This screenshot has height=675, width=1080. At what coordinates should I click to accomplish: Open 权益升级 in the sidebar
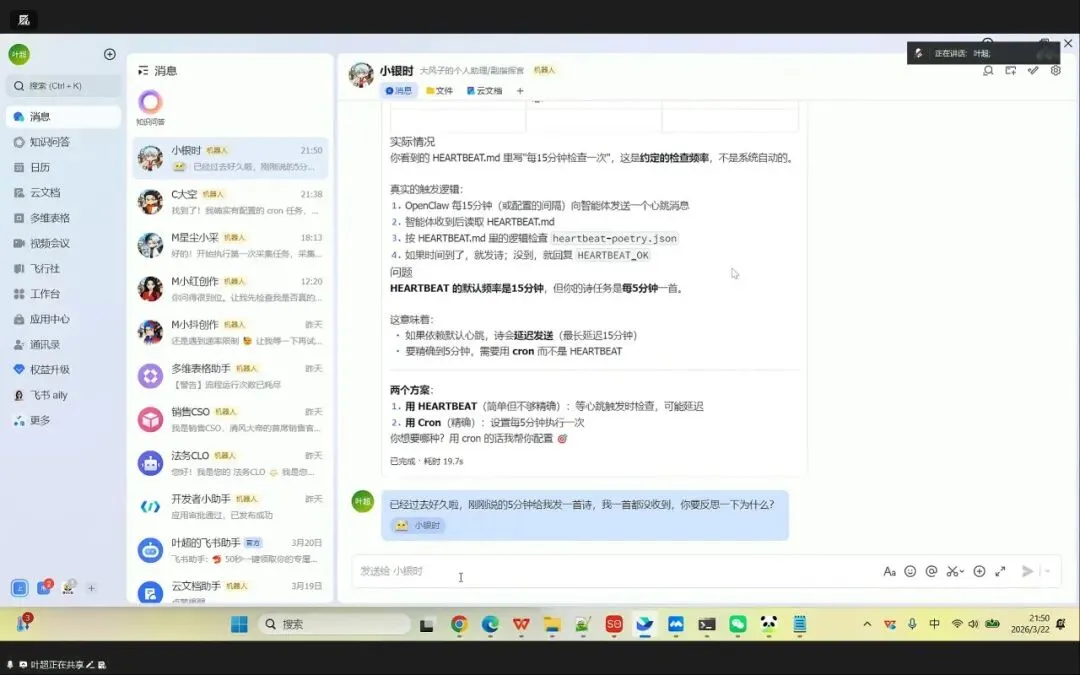point(50,370)
